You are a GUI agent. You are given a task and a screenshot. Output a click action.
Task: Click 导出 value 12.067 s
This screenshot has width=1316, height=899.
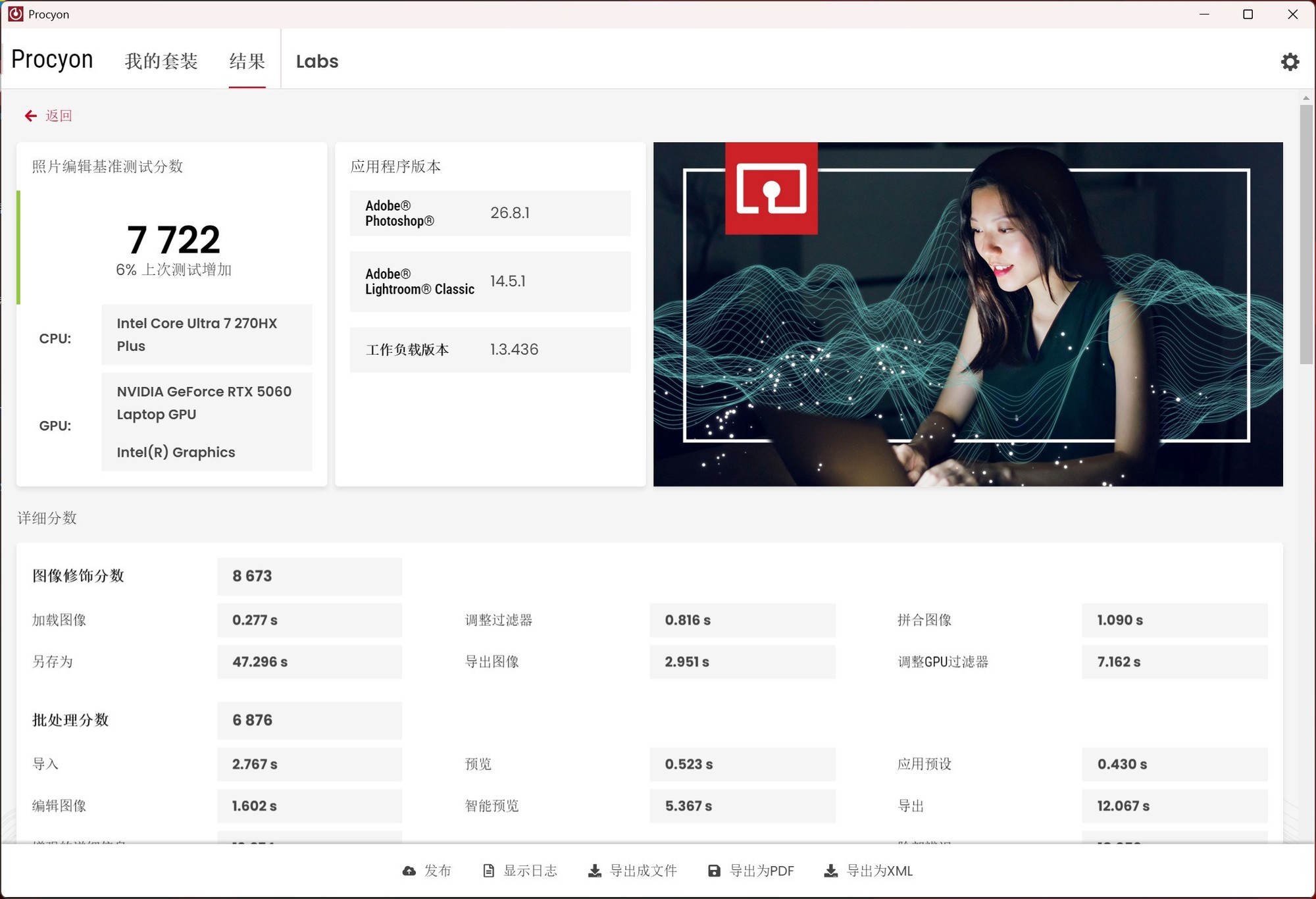(1175, 806)
